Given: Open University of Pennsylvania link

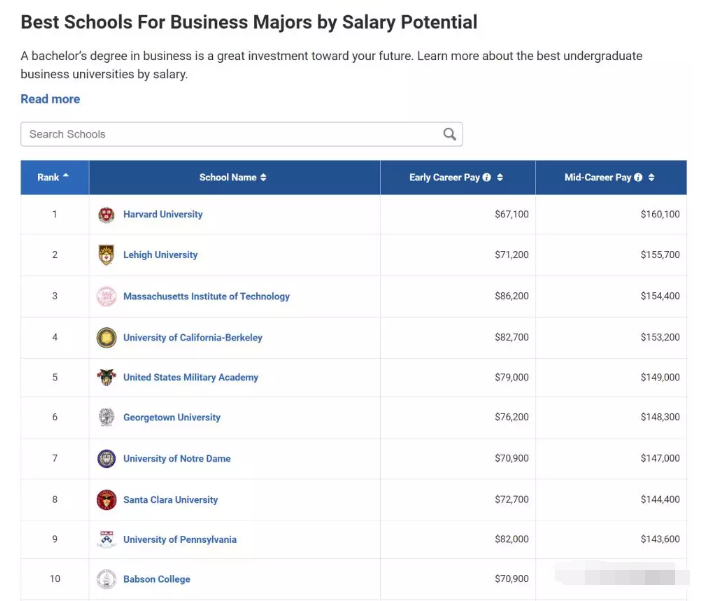Looking at the screenshot, I should [x=180, y=539].
